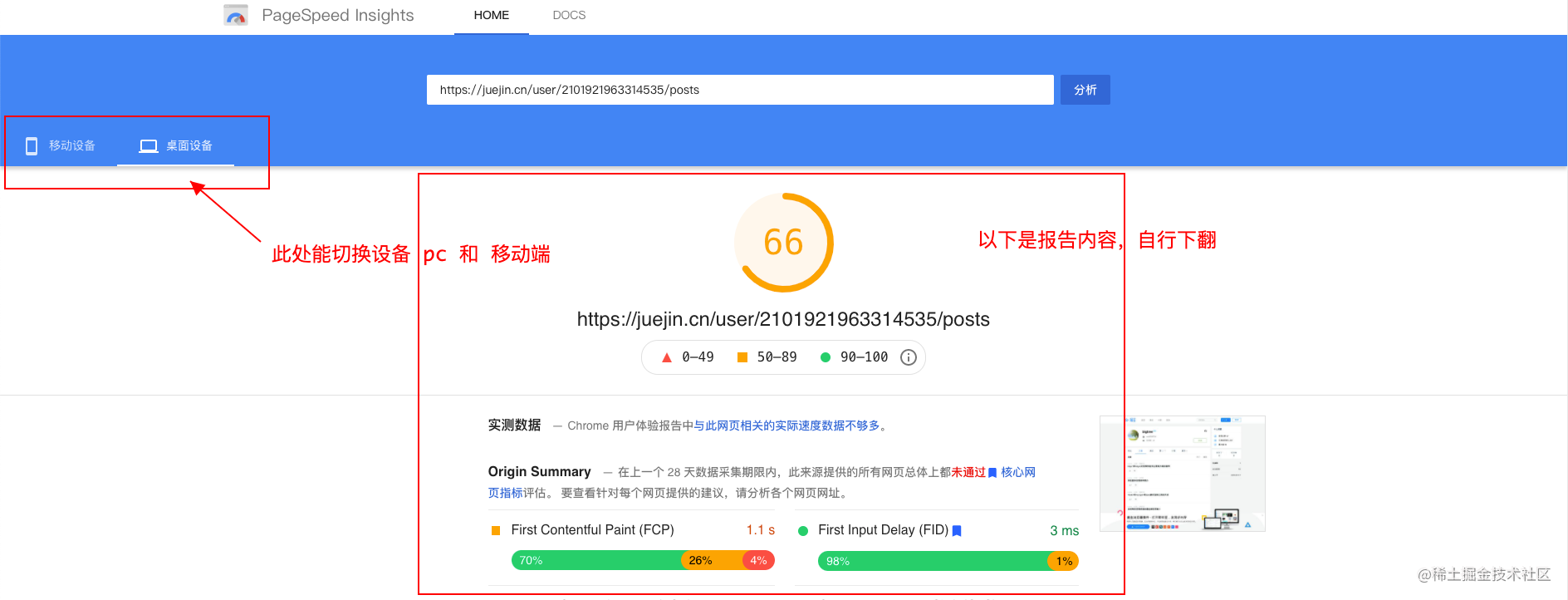
Task: Click the green circle 90–100 legend icon
Action: coord(826,357)
